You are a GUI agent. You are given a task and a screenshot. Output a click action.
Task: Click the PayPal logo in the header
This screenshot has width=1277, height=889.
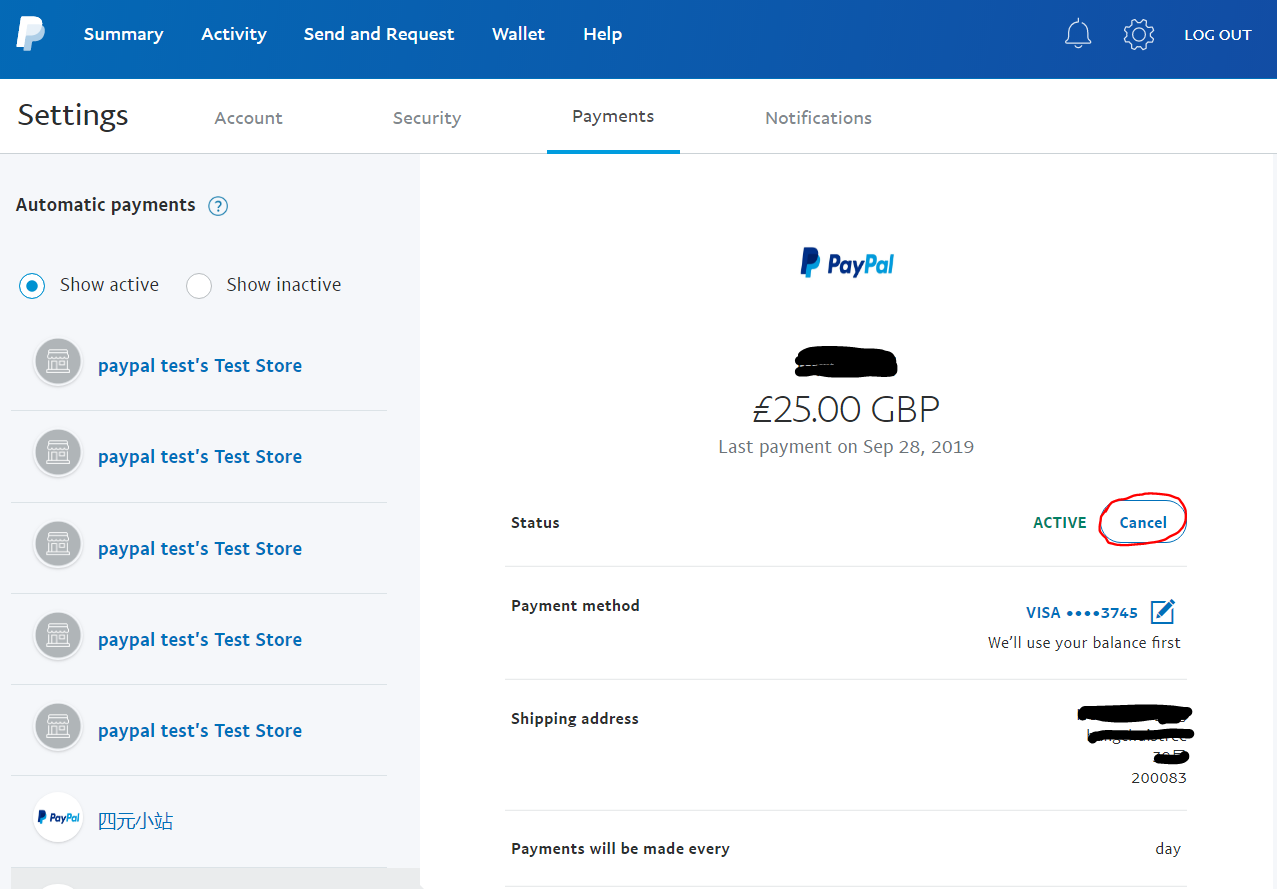[x=30, y=33]
